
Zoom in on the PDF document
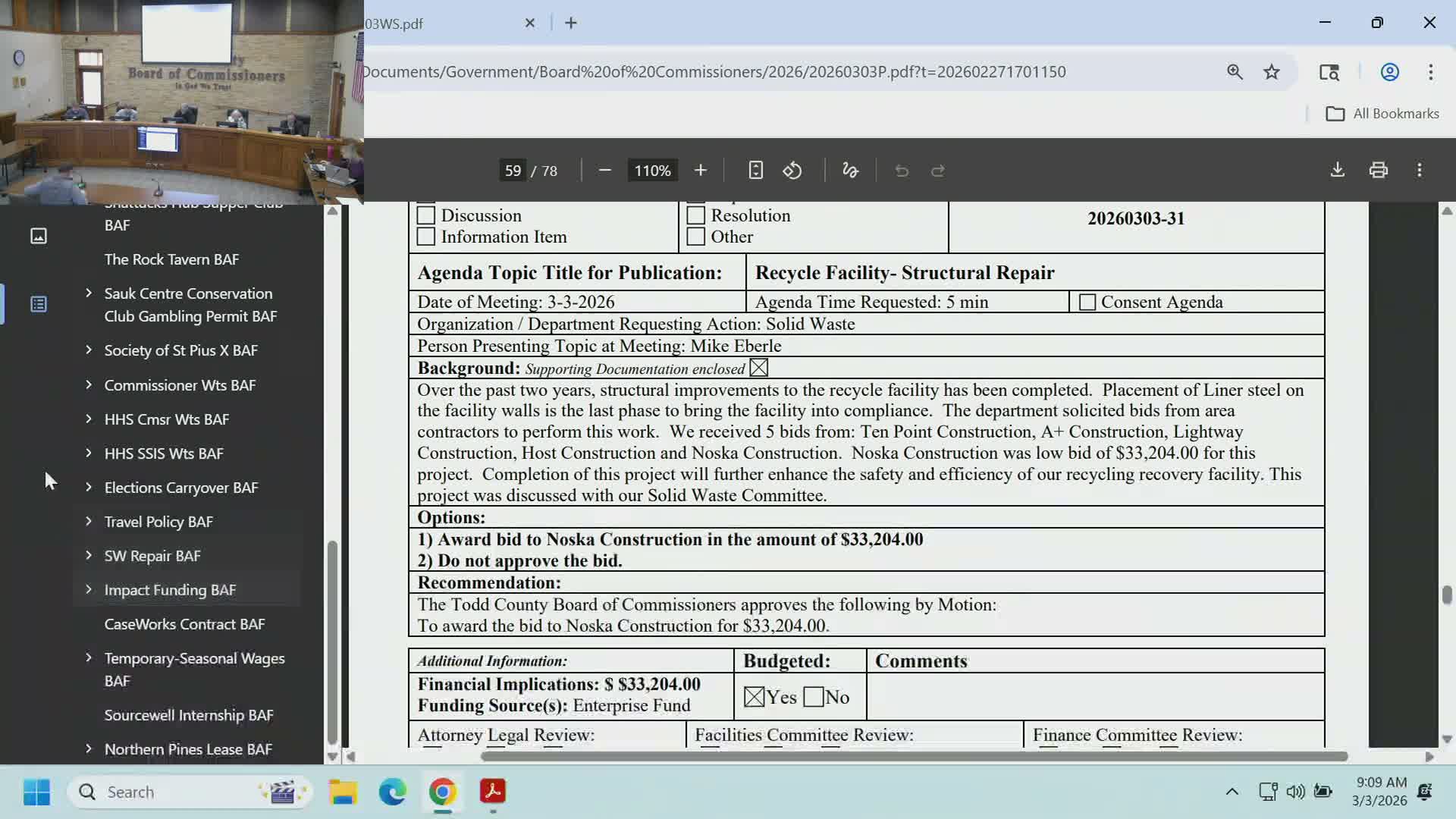tap(700, 170)
